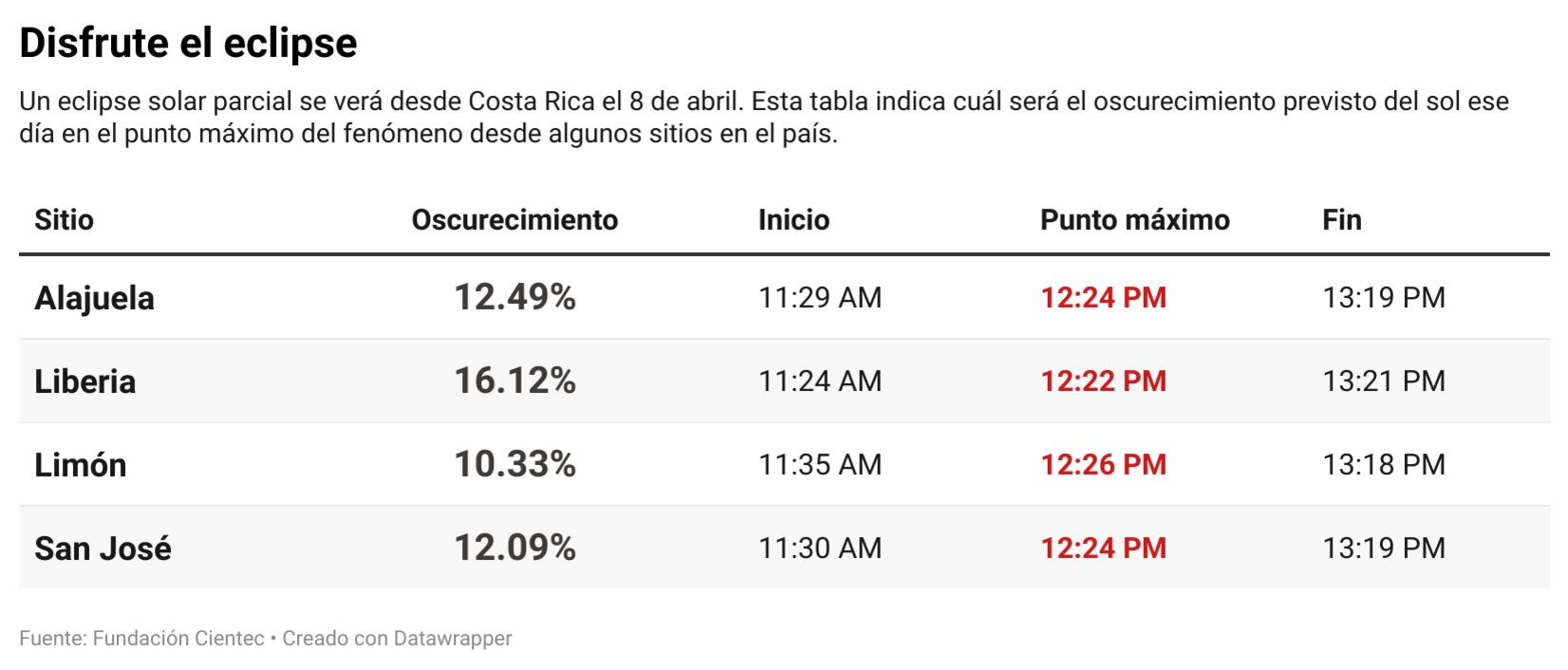The height and width of the screenshot is (670, 1568).
Task: Open the "Creado con Datawrapper" link
Action: coord(397,639)
